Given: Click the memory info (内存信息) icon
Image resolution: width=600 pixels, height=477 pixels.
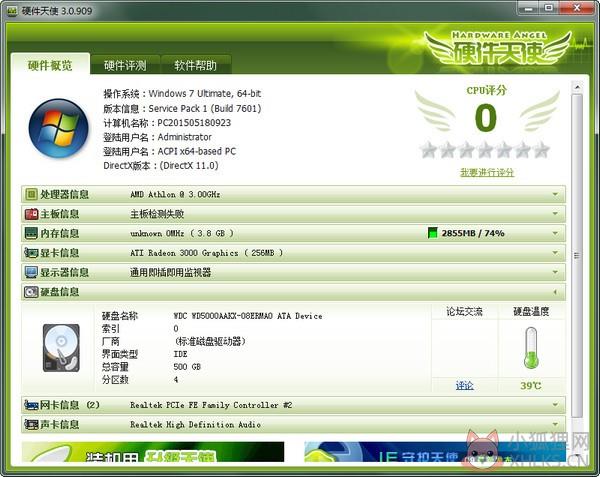Looking at the screenshot, I should (31, 233).
